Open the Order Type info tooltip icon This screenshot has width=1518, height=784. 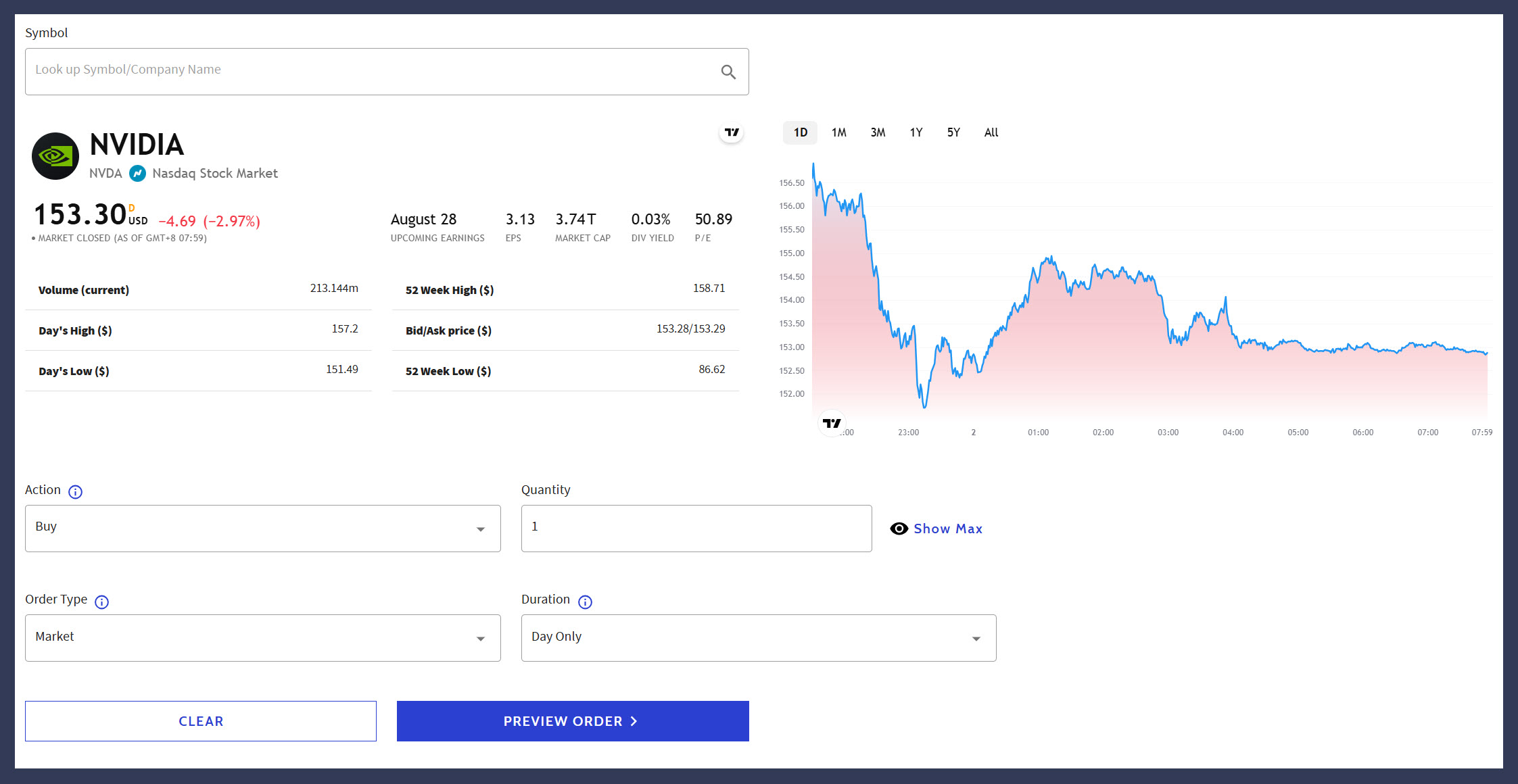101,602
